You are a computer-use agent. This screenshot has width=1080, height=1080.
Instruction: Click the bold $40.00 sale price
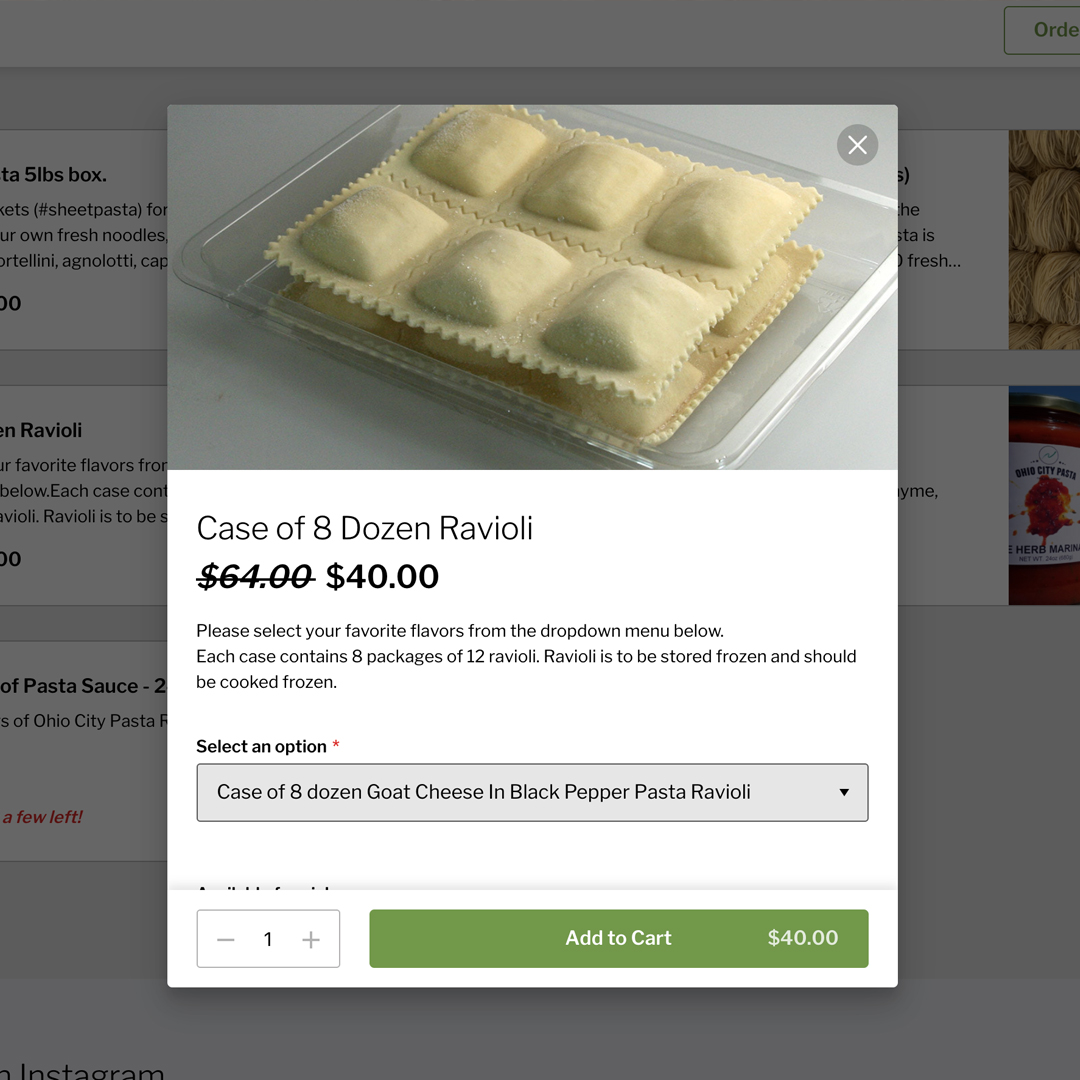pos(382,577)
